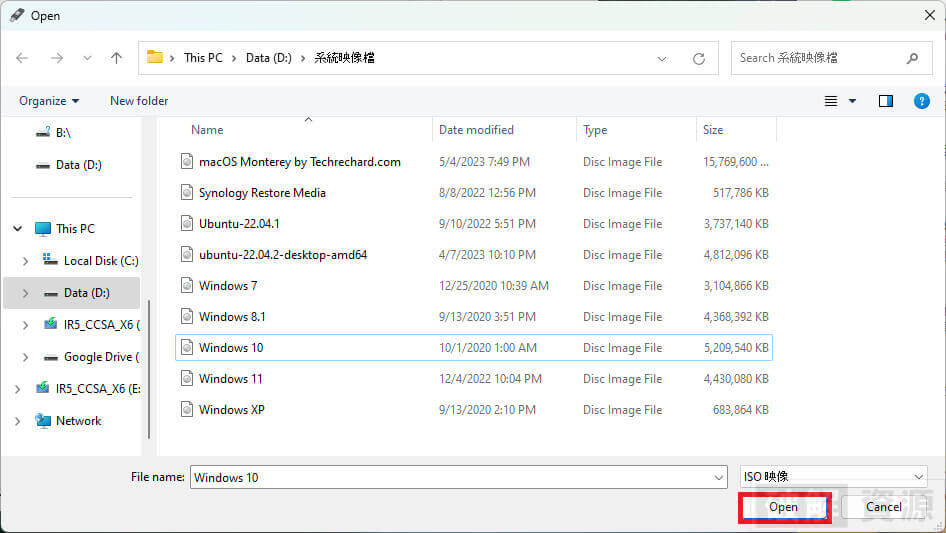Click the Open button
Image resolution: width=946 pixels, height=533 pixels.
pyautogui.click(x=784, y=507)
